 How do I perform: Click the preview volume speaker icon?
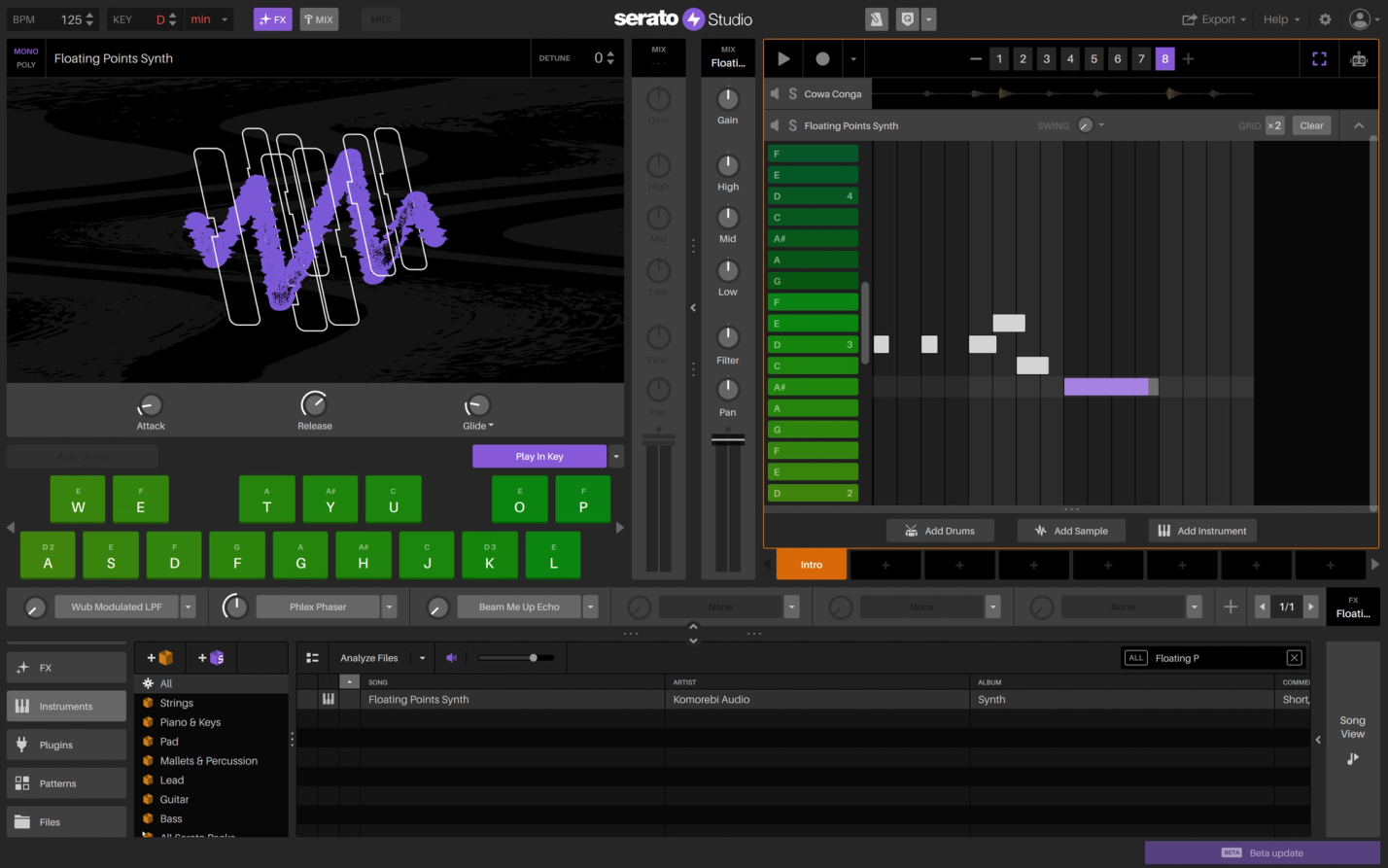tap(451, 658)
